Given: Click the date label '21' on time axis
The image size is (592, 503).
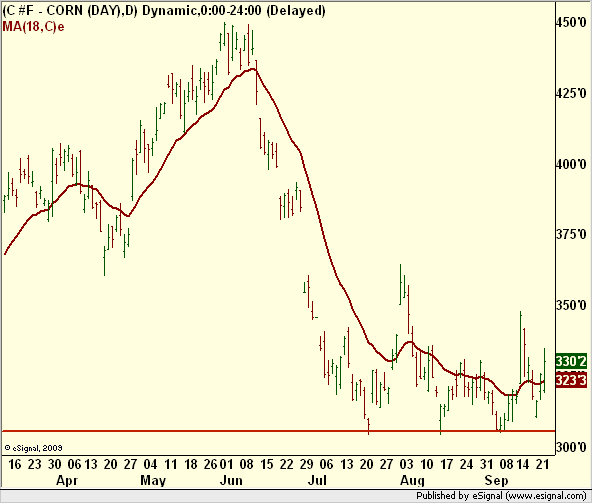Looking at the screenshot, I should click(x=542, y=464).
